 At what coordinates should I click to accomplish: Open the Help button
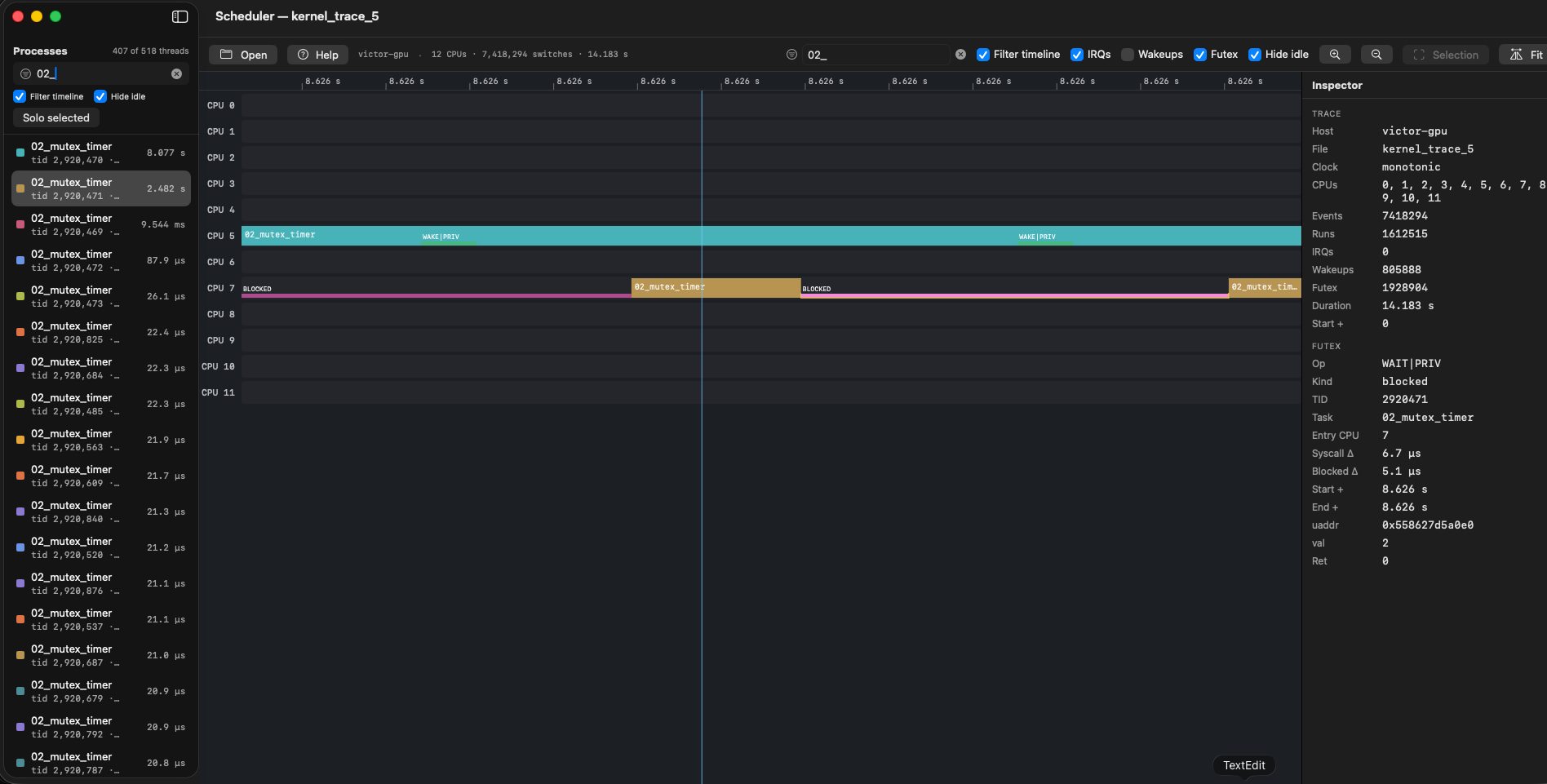point(317,55)
